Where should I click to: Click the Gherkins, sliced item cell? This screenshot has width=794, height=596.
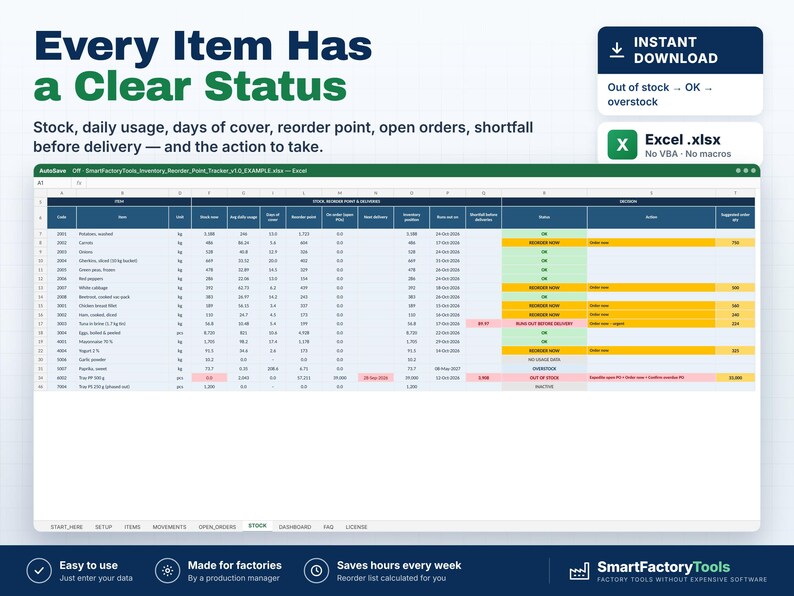point(122,261)
